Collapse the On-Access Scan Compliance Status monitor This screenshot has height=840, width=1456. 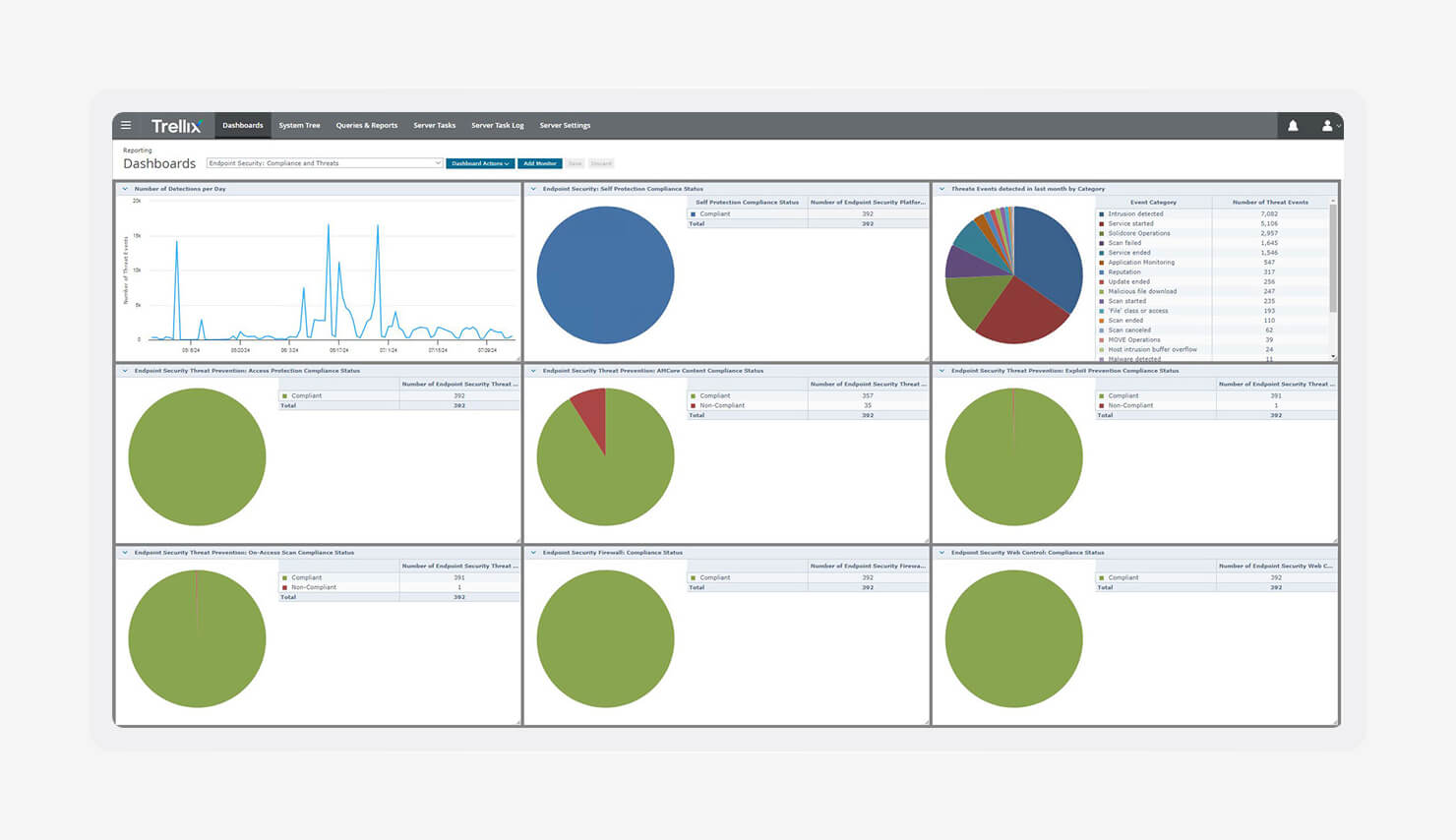coord(125,553)
